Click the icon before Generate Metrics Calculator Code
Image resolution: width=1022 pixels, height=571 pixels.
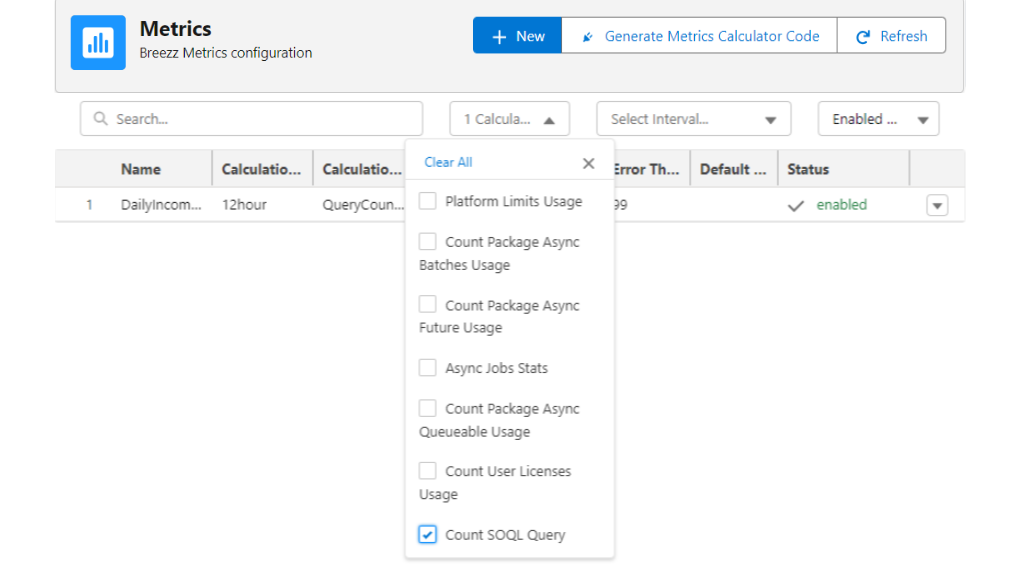(587, 37)
